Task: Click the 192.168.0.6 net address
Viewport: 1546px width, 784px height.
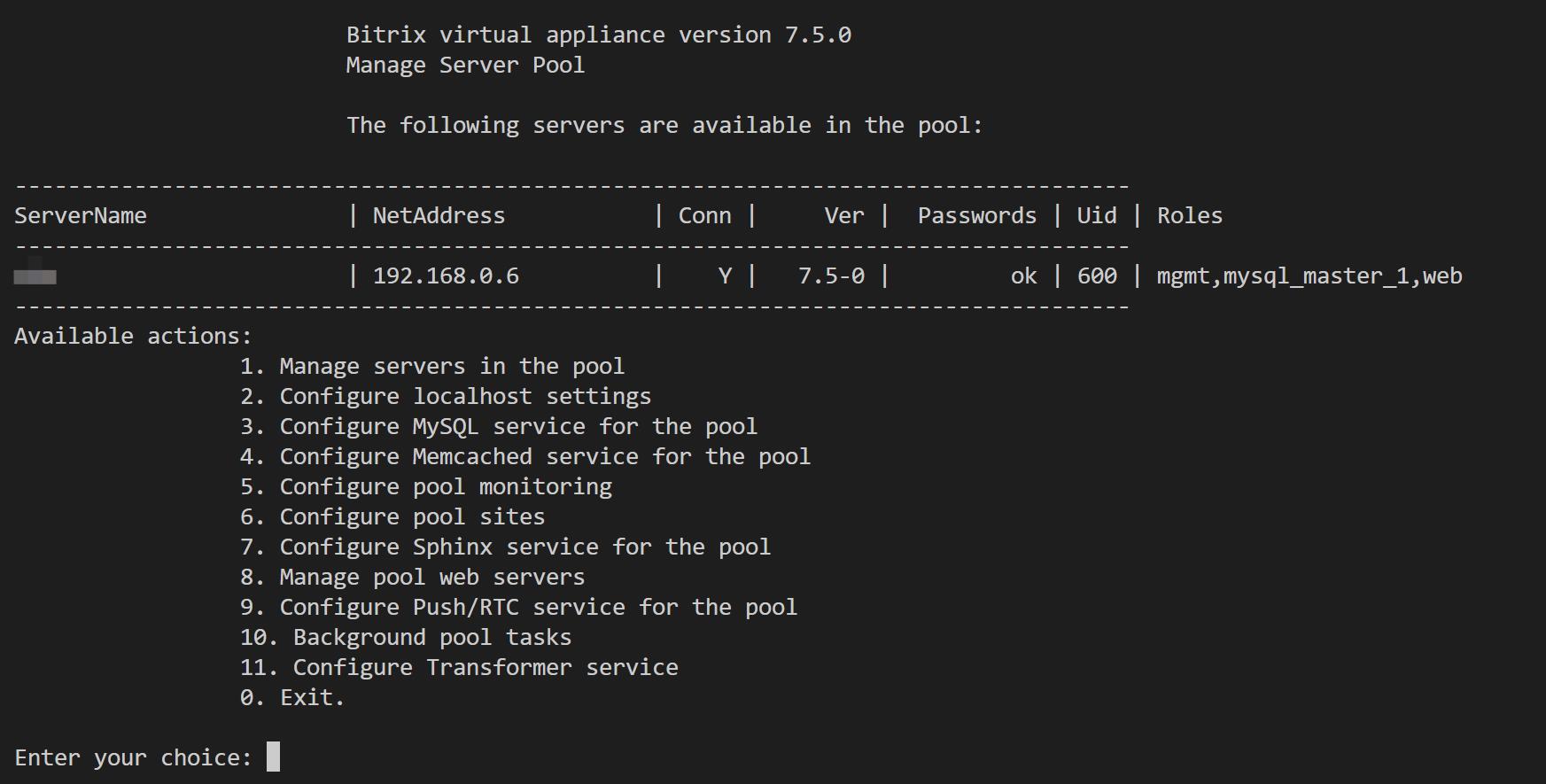Action: 446,276
